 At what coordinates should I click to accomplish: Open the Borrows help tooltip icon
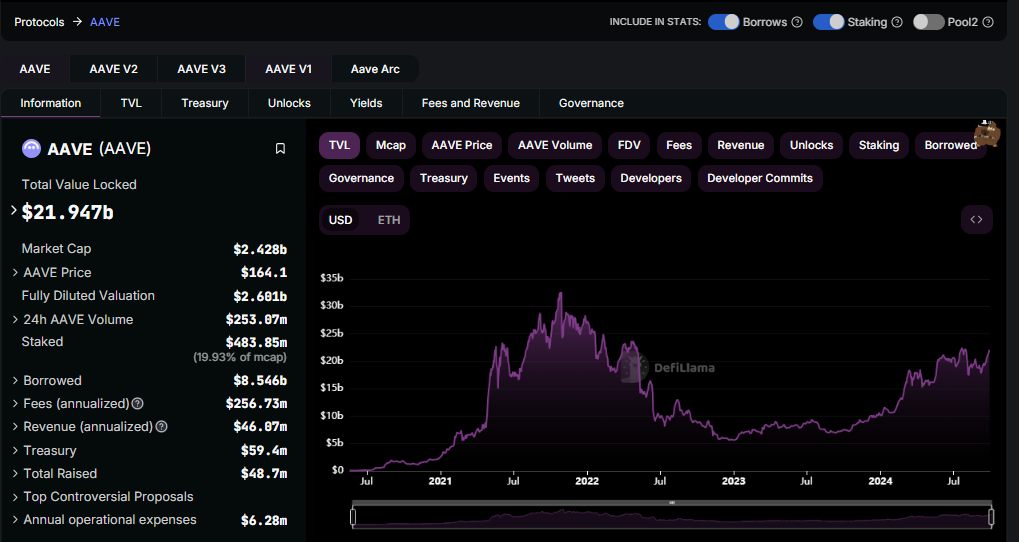coord(797,22)
